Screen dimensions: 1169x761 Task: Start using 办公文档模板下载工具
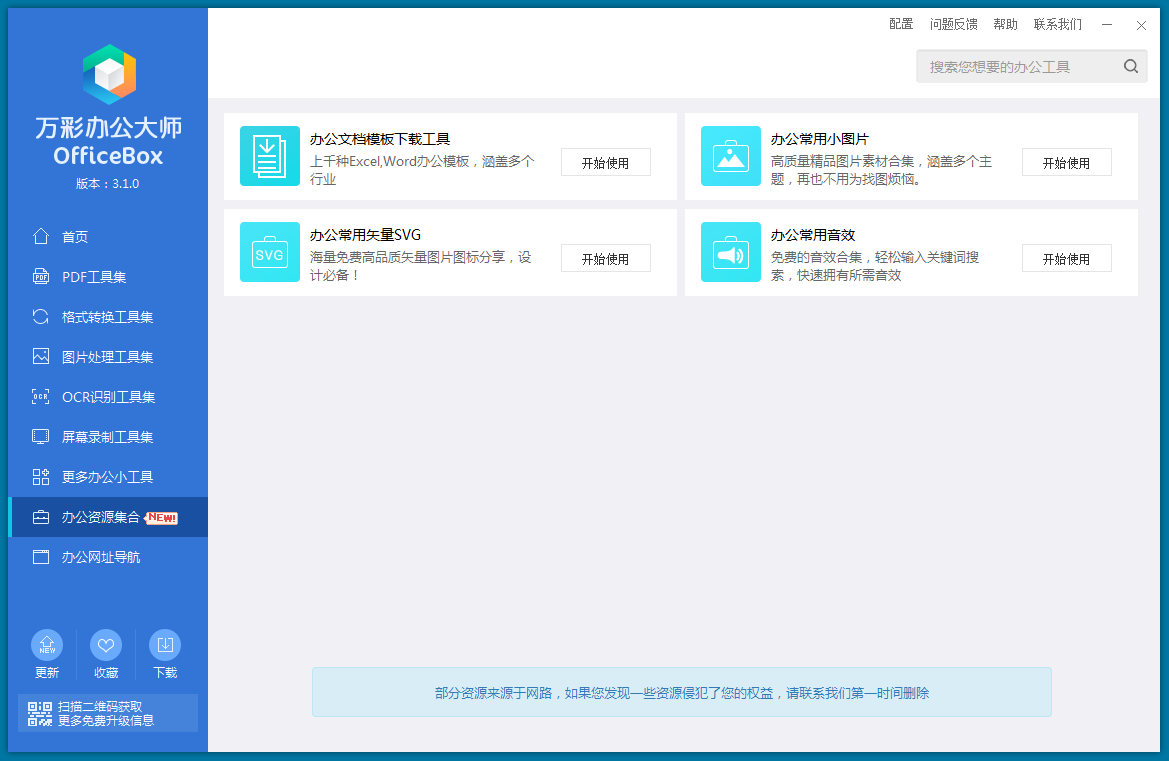605,163
